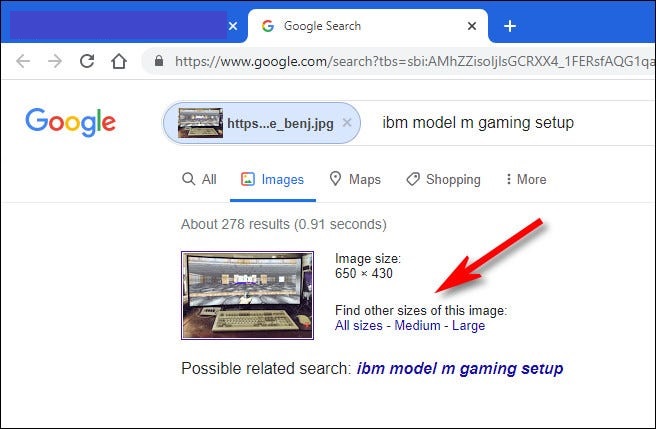The image size is (656, 429).
Task: Click the Google logo
Action: point(70,122)
